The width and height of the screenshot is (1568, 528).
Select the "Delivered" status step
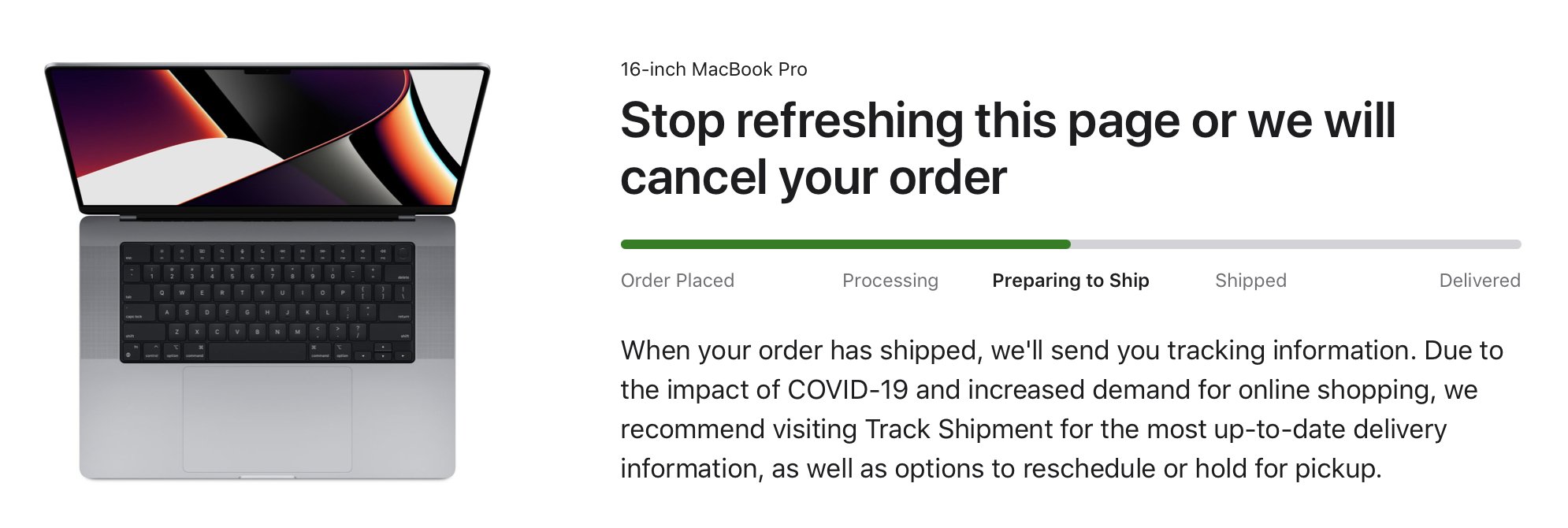[1480, 281]
